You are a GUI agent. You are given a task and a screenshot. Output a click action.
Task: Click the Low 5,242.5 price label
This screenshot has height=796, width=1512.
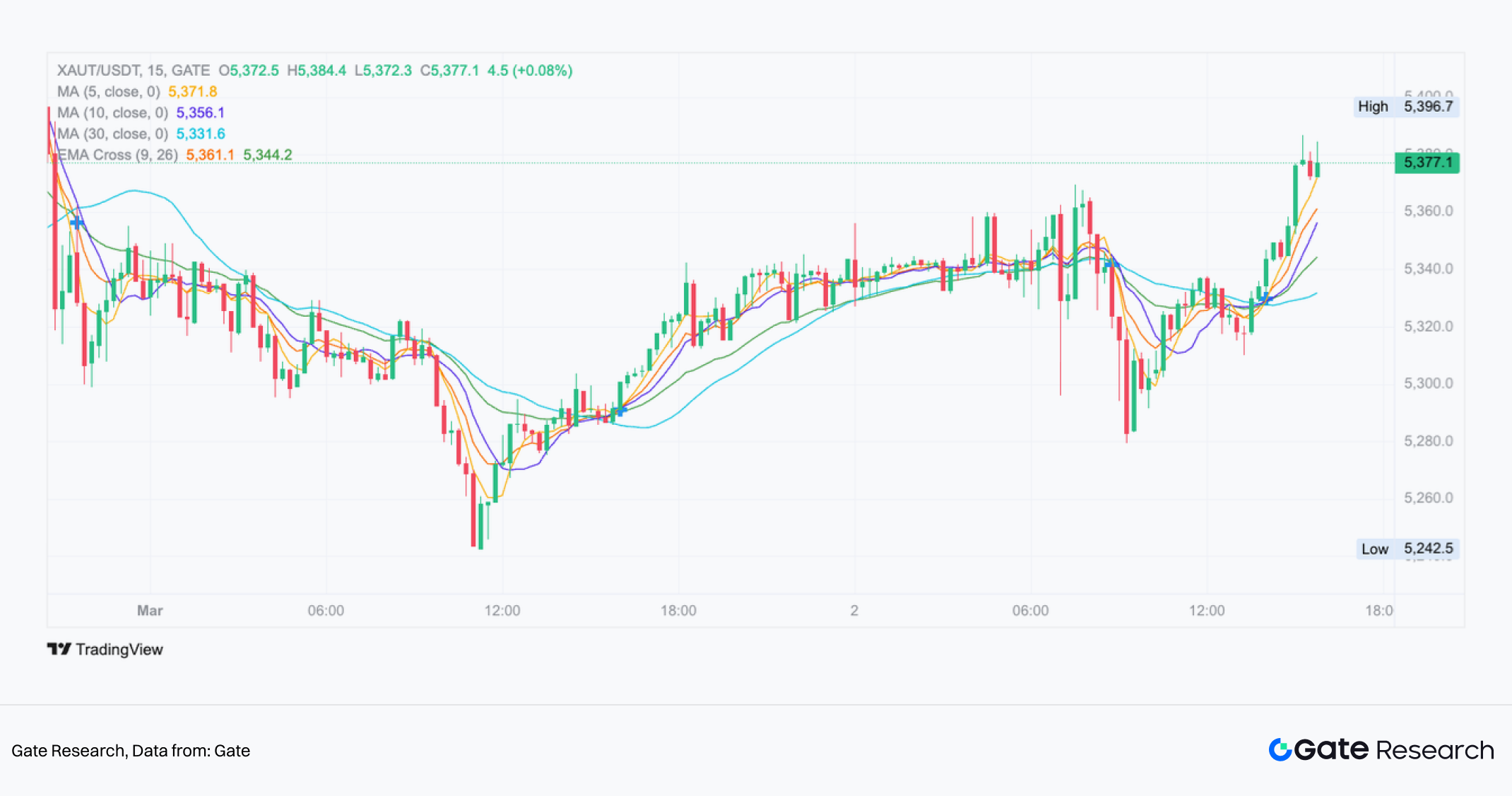click(x=1407, y=549)
